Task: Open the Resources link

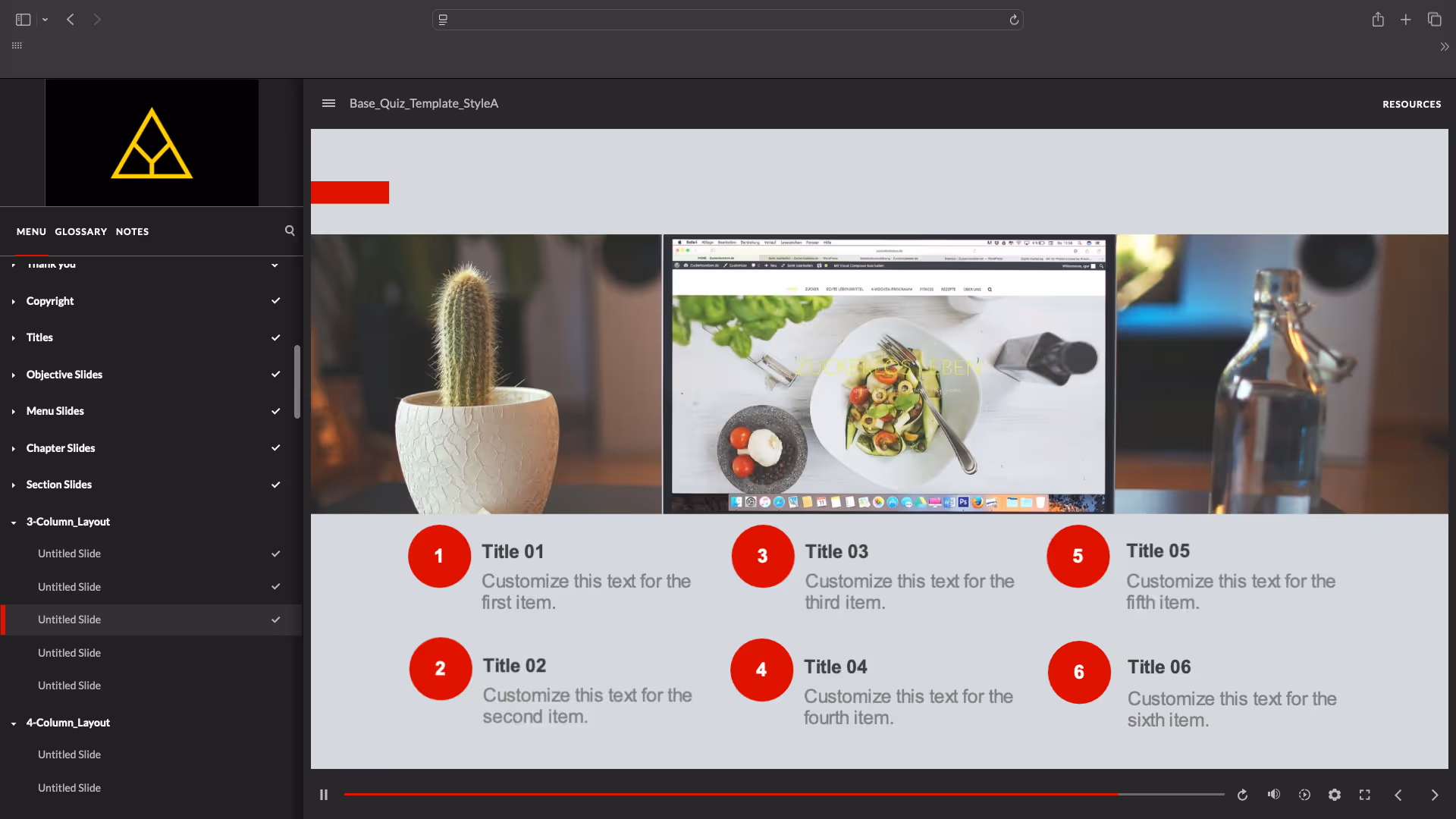Action: point(1411,104)
